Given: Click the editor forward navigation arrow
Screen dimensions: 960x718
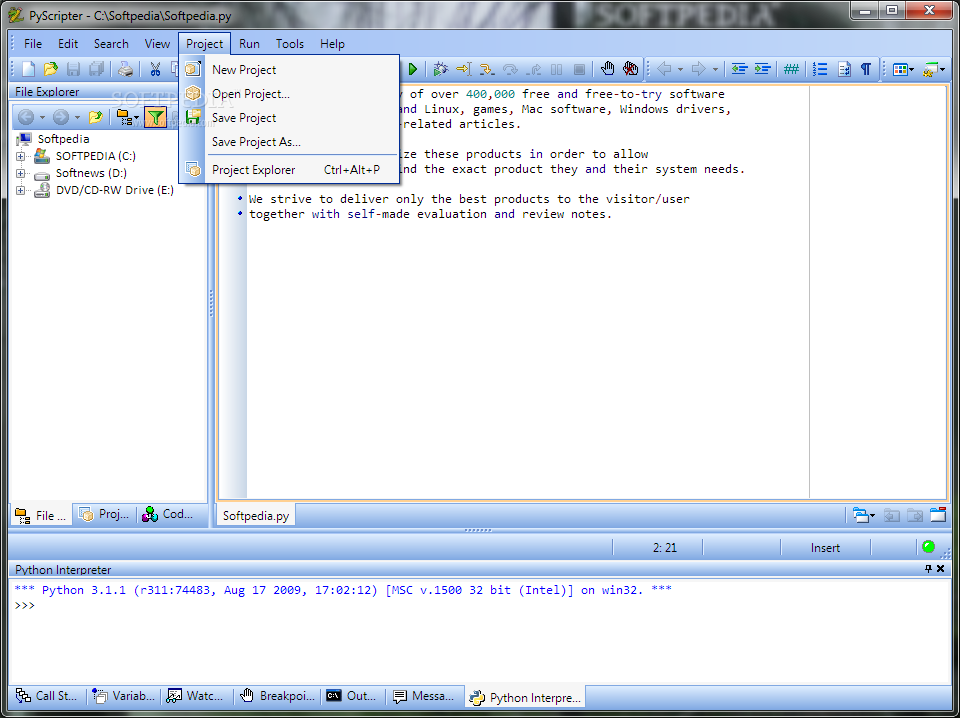Looking at the screenshot, I should [699, 69].
